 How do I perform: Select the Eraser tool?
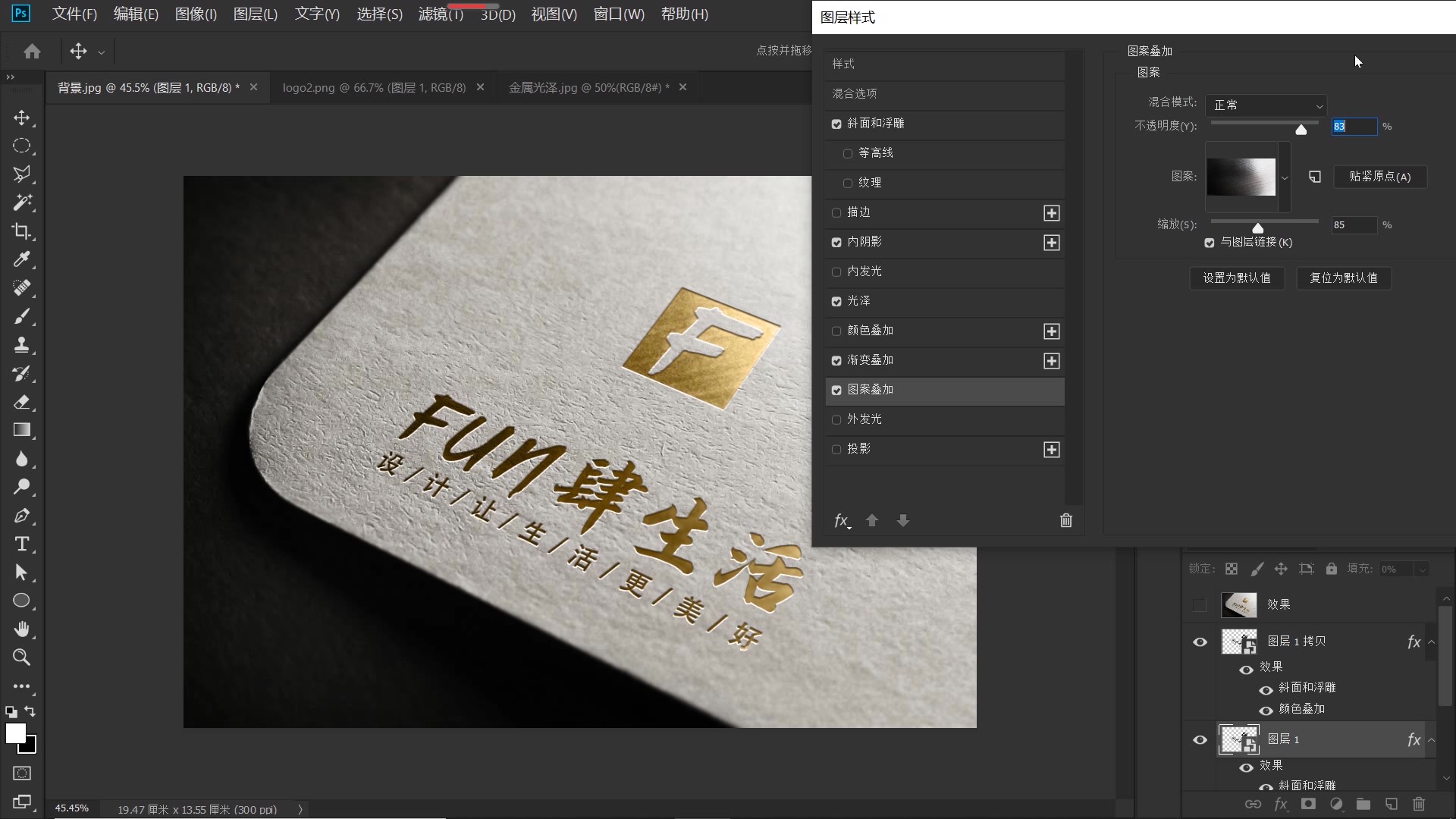pos(23,403)
